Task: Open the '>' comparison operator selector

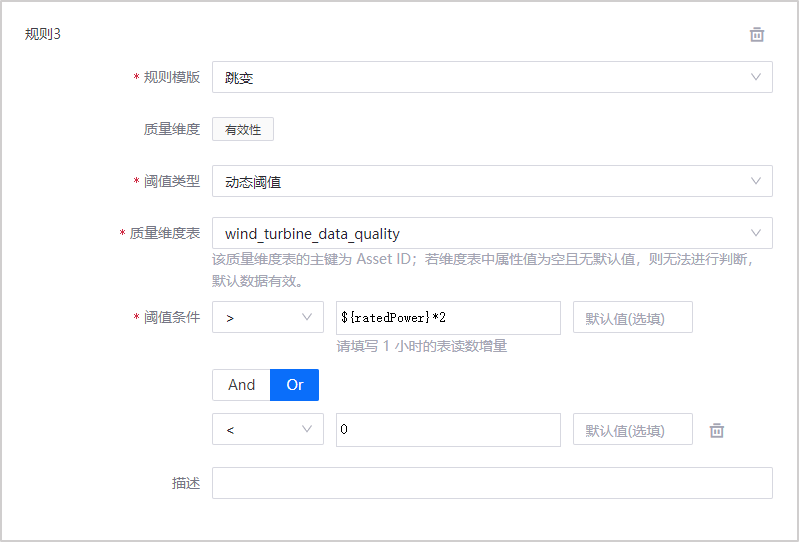Action: click(260, 318)
